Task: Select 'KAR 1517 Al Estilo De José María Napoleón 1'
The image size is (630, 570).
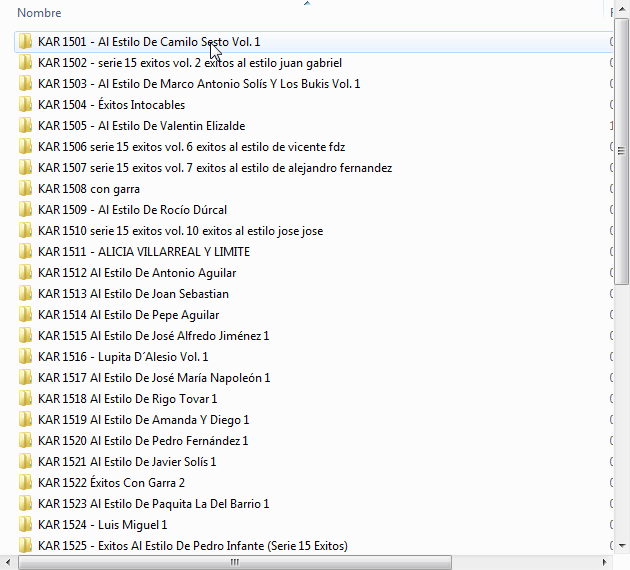Action: [154, 378]
